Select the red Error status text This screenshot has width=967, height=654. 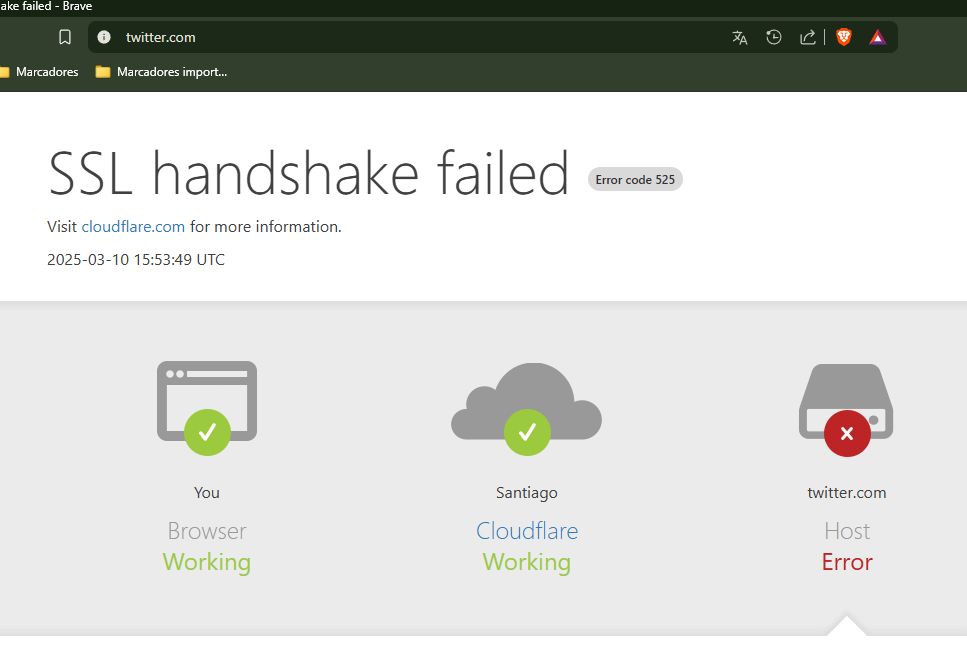[847, 562]
